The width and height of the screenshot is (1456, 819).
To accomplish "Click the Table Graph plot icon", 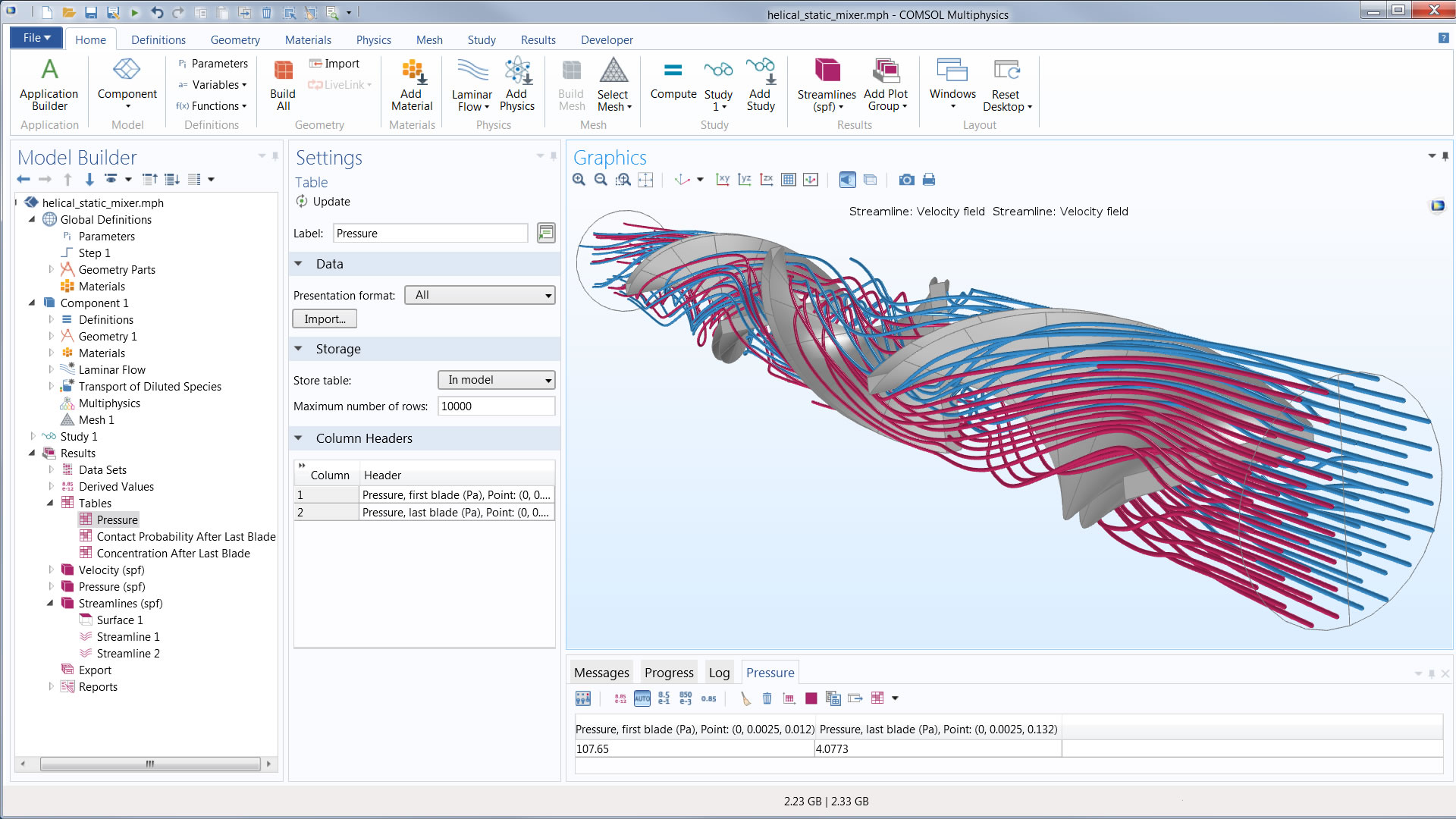I will click(x=789, y=698).
